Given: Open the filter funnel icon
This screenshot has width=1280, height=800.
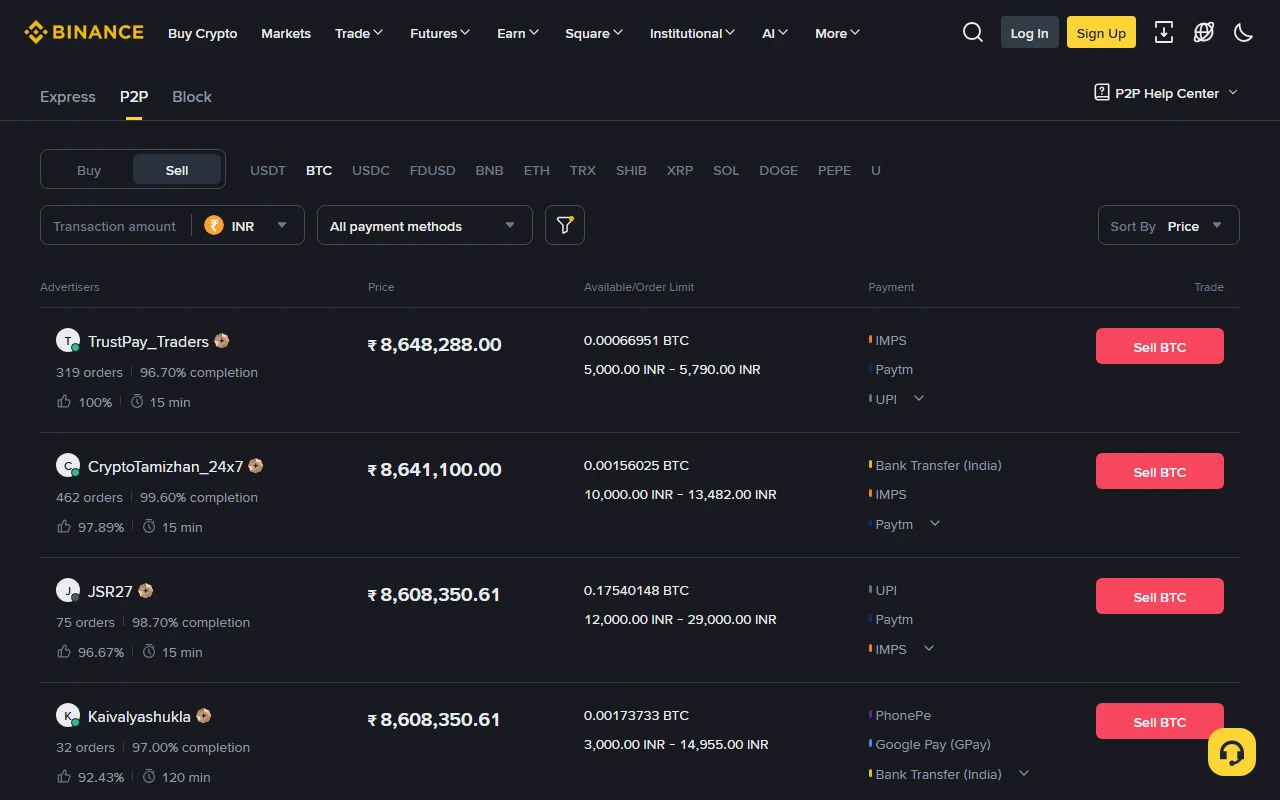Looking at the screenshot, I should pos(565,225).
